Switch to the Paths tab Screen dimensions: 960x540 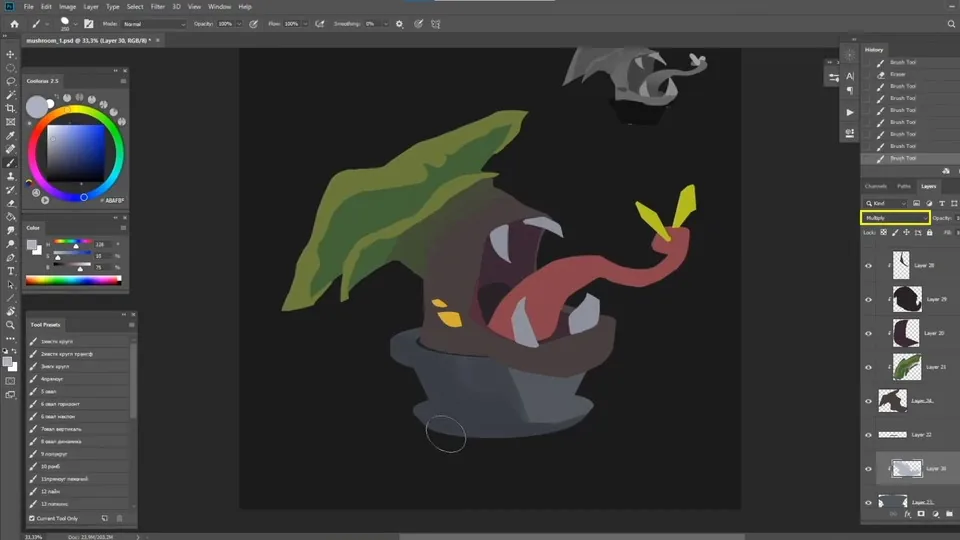coord(904,186)
